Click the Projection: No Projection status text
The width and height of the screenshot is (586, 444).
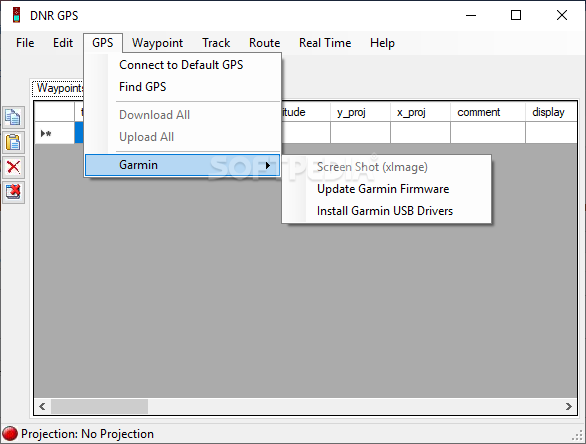pos(87,434)
